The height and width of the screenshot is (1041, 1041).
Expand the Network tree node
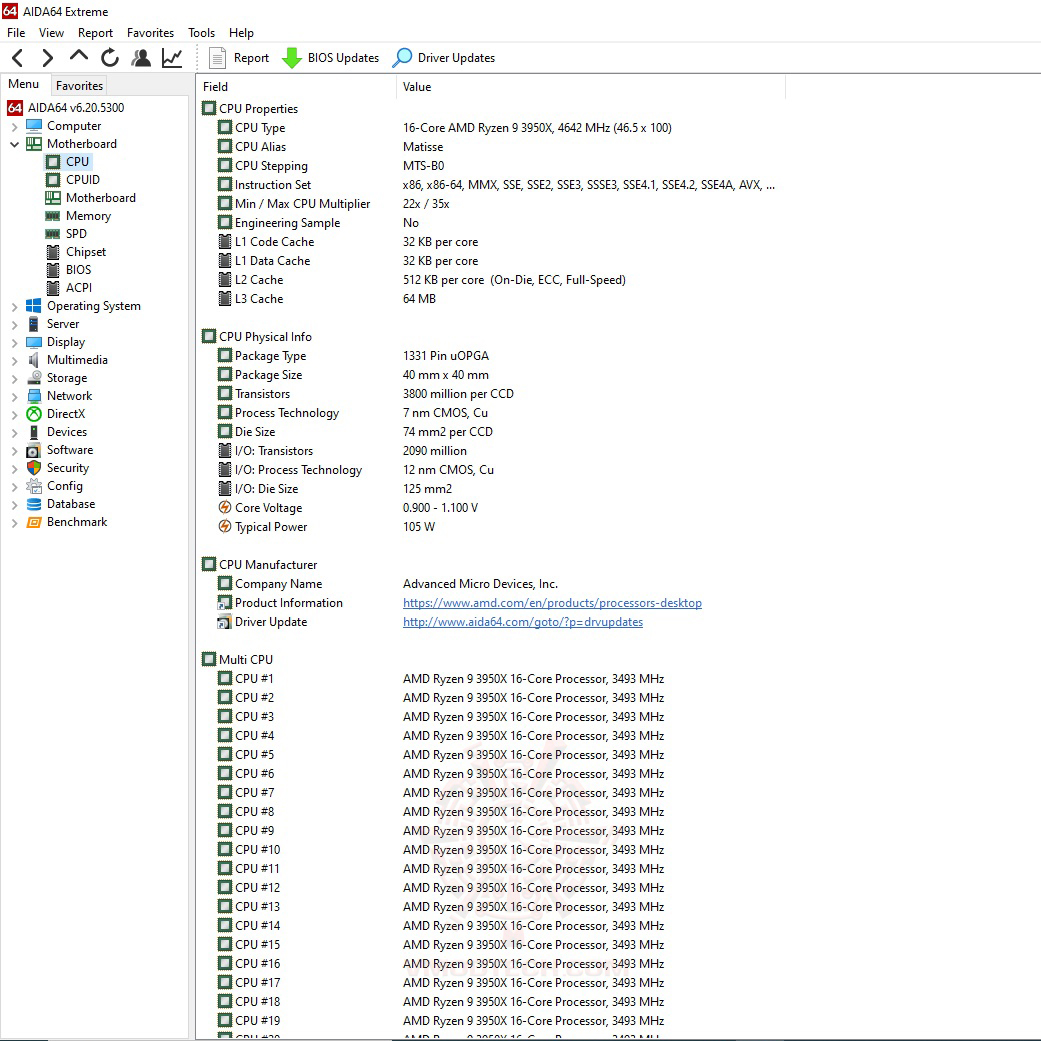pyautogui.click(x=15, y=396)
